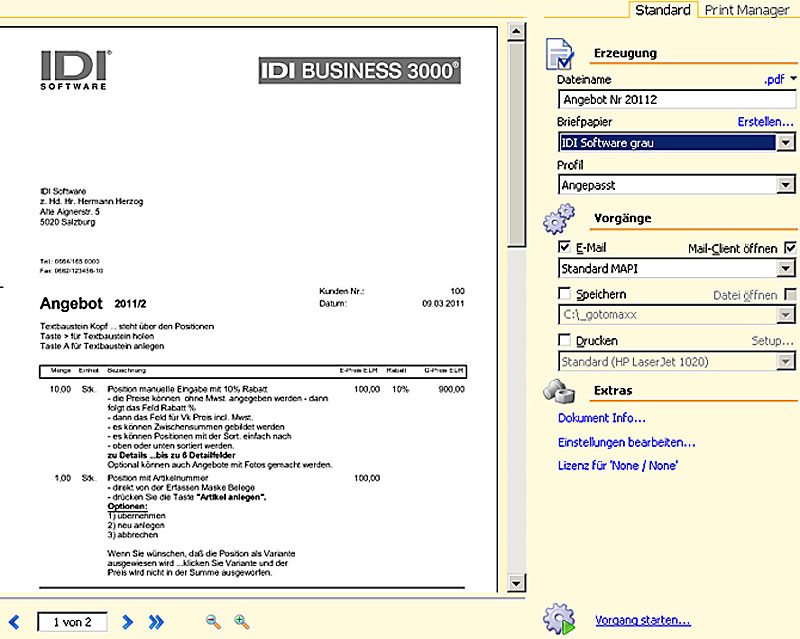Click the 'z. Hd. Hr. Hermann Herzog' line

(x=92, y=202)
